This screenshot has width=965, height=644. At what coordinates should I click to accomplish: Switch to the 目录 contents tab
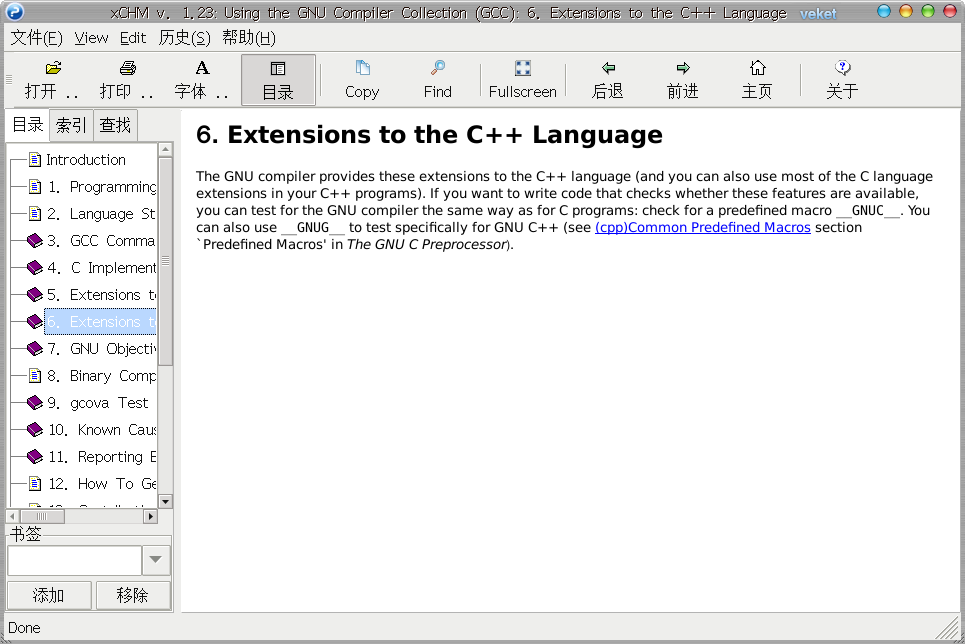click(28, 124)
